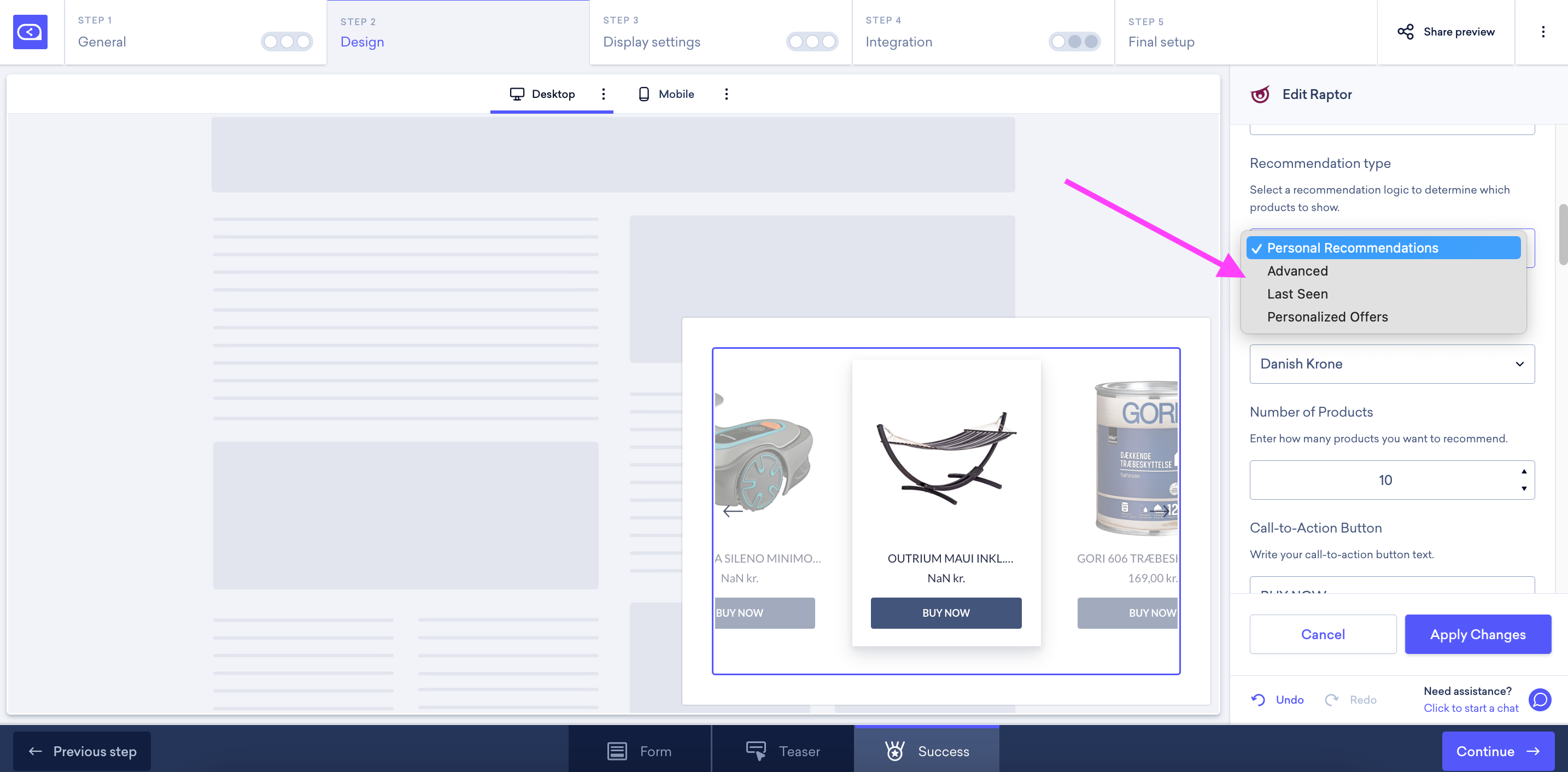Click the carousel next arrow
Screen dimensions: 1568x772
point(1160,511)
